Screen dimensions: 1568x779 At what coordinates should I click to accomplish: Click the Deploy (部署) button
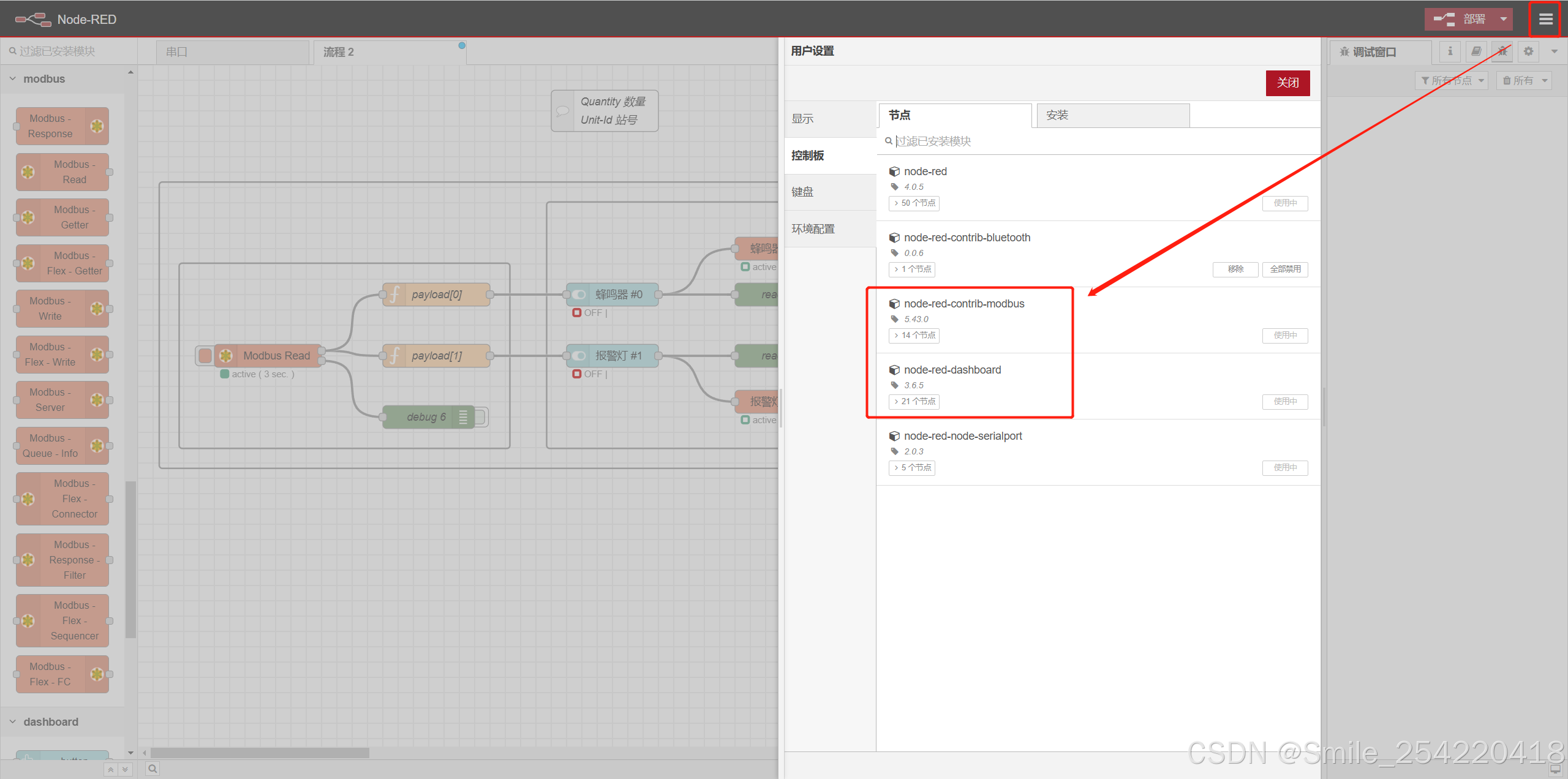click(1460, 20)
